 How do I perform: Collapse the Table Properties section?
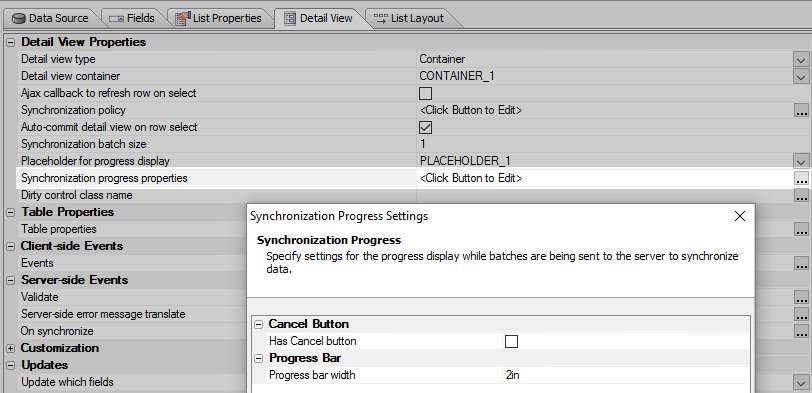10,212
